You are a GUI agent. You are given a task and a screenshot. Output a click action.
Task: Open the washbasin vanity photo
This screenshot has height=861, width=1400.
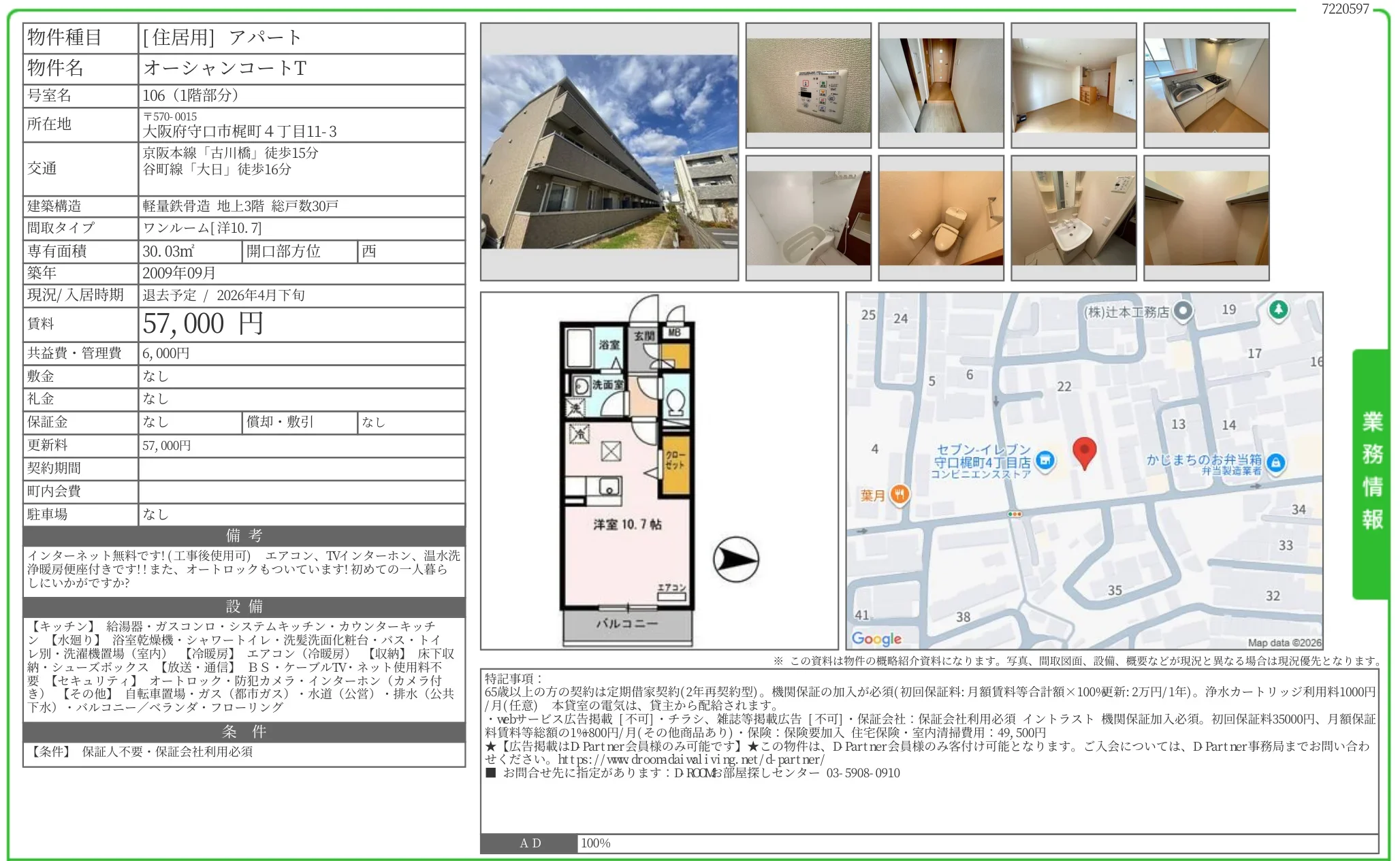[x=1073, y=218]
